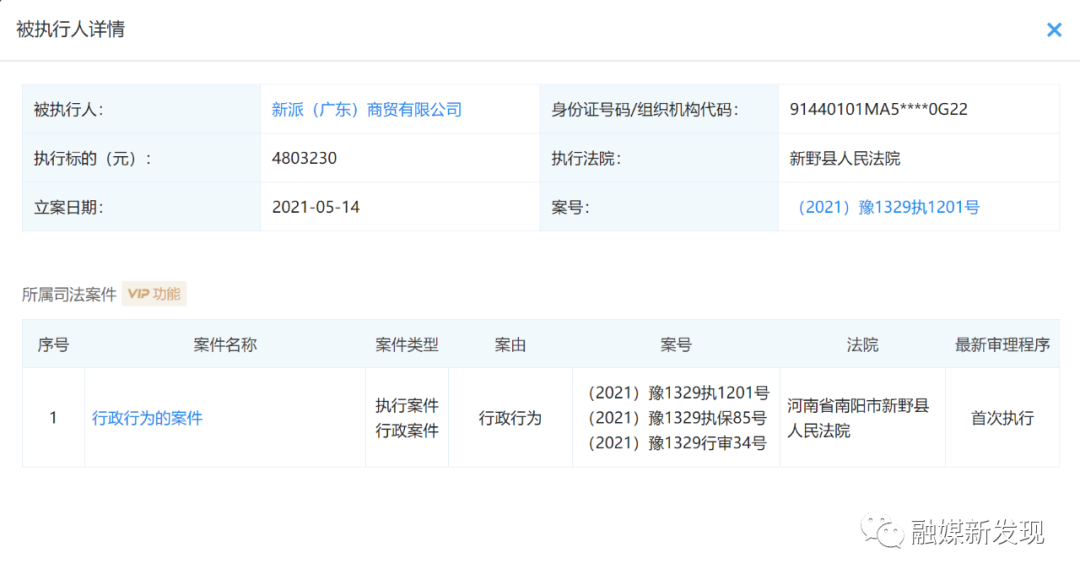Click the 法院 column header

click(x=862, y=344)
